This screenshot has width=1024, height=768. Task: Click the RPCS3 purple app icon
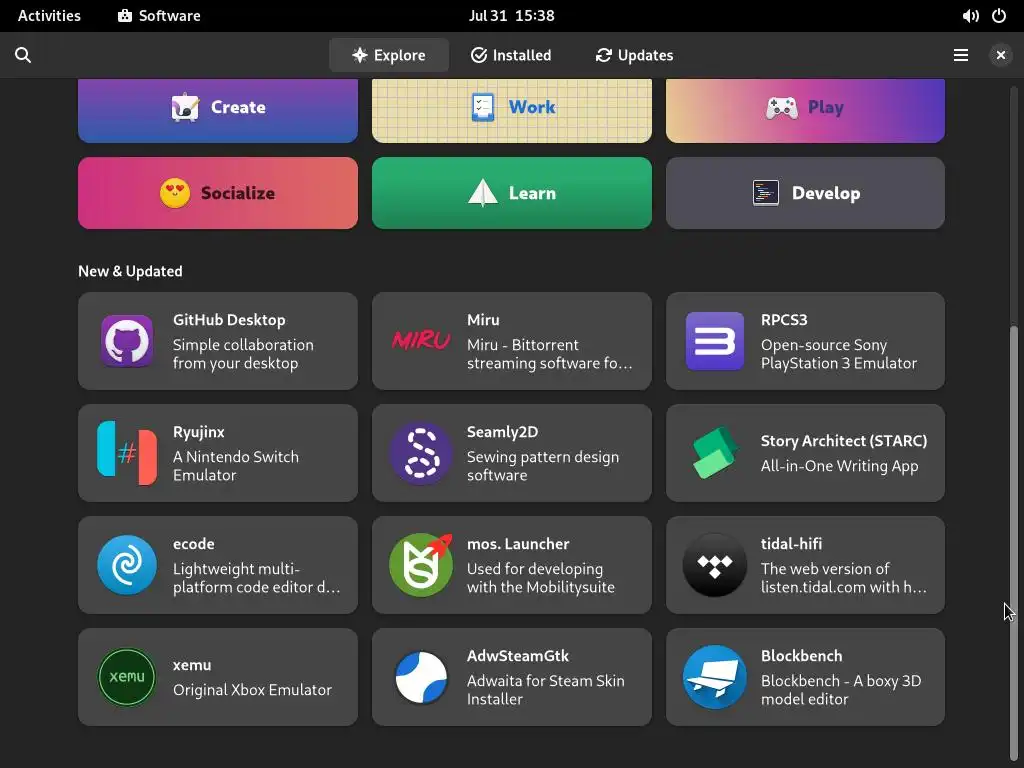tap(714, 341)
